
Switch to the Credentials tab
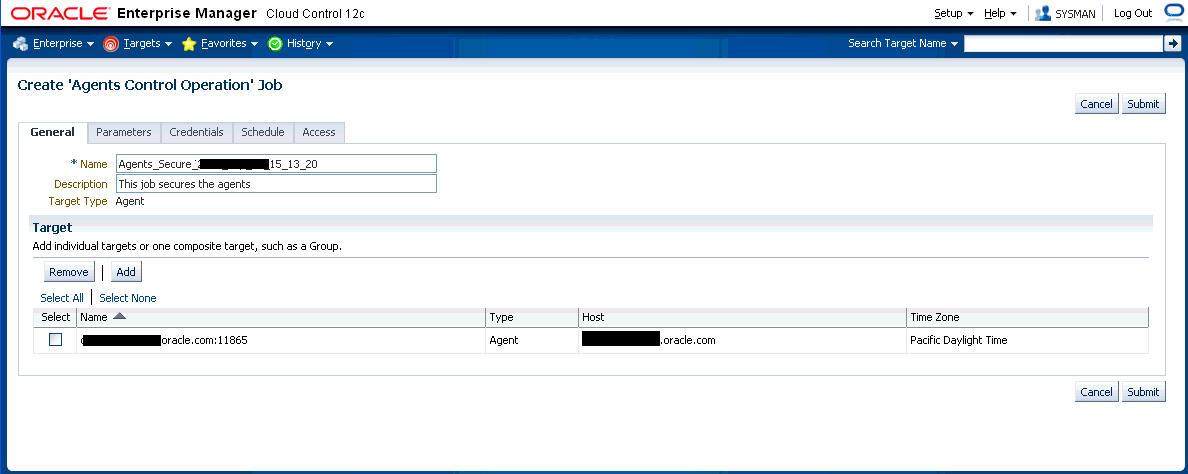pyautogui.click(x=196, y=133)
